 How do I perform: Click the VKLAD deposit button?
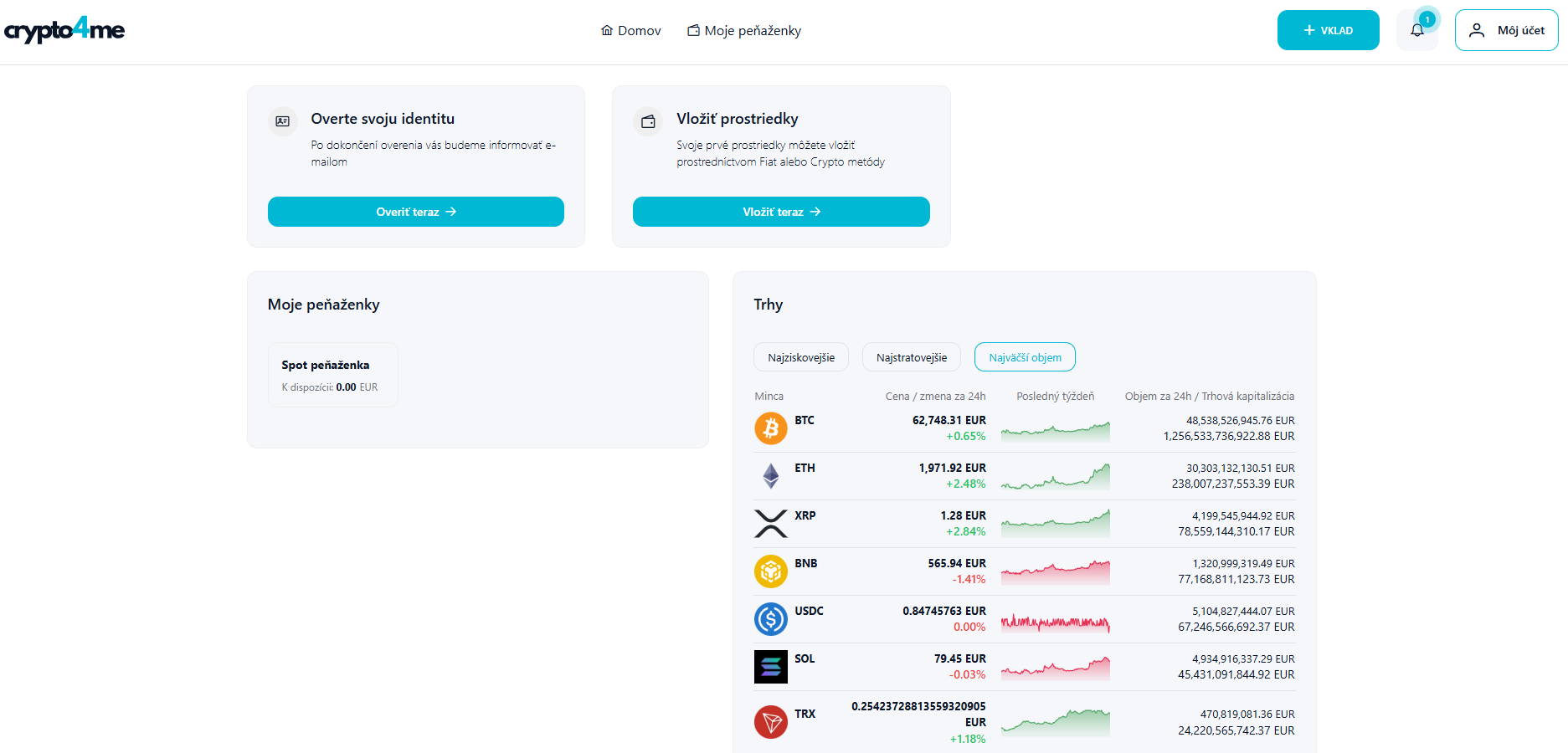1328,30
